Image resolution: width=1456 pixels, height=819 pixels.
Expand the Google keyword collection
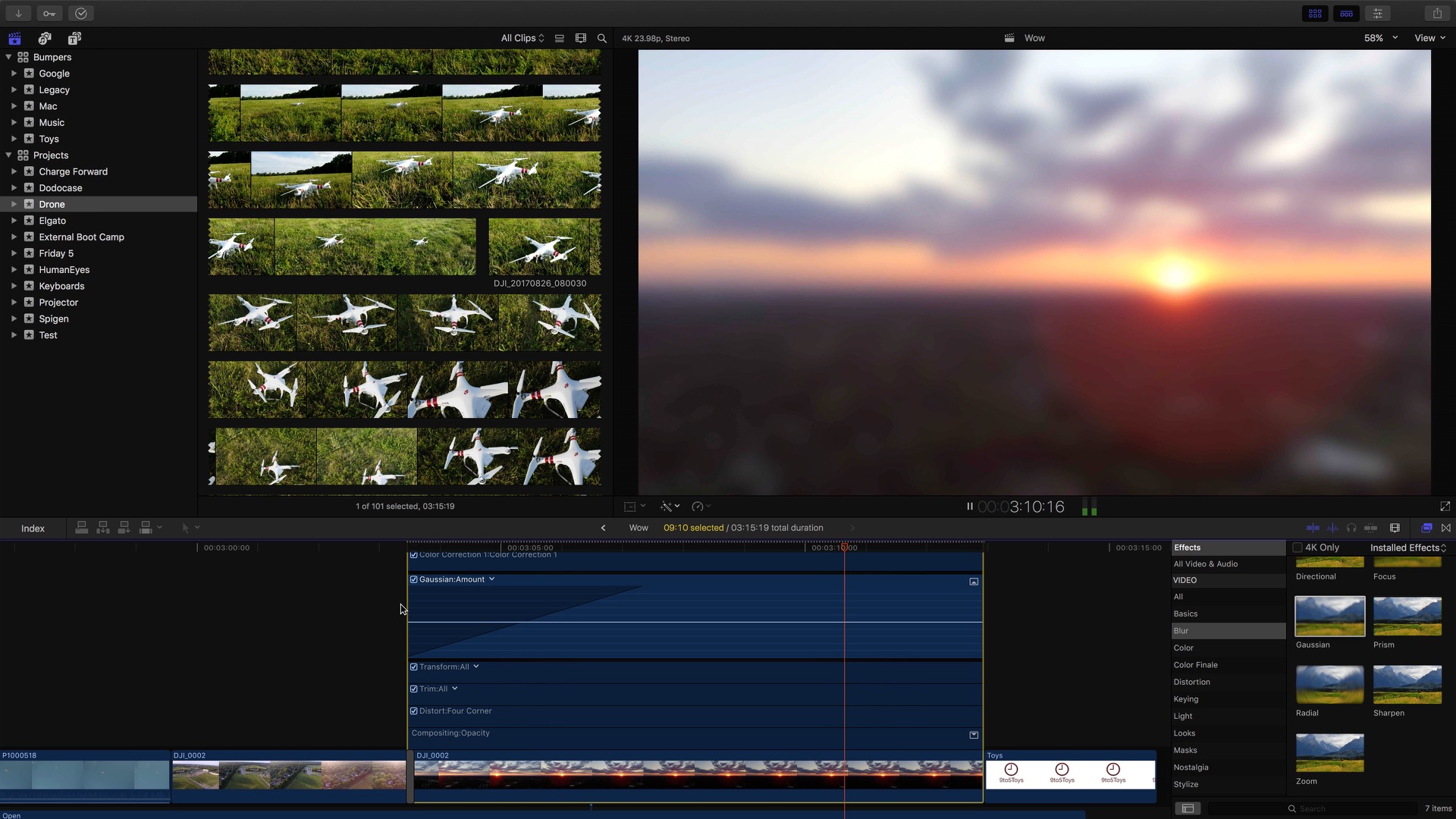click(13, 73)
